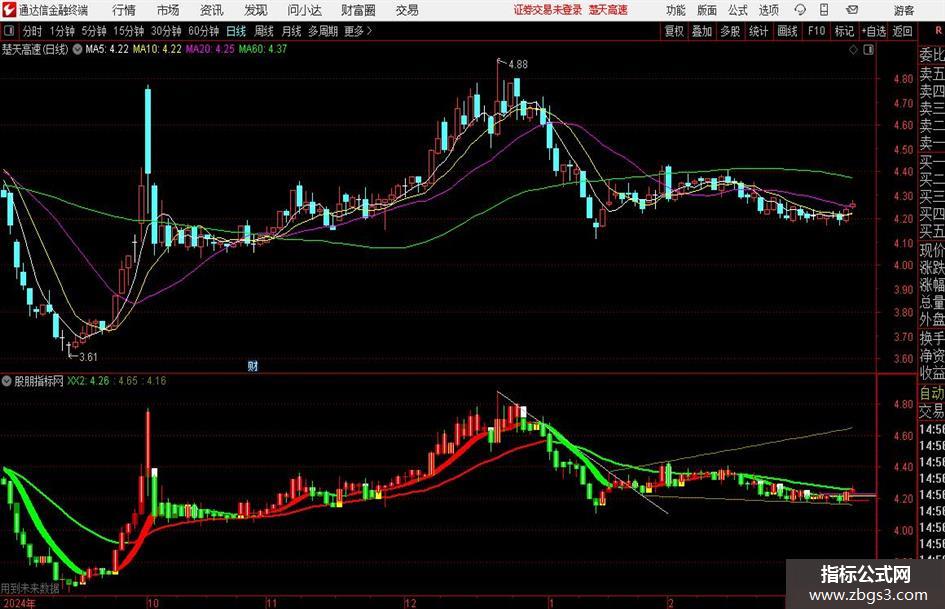Screen dimensions: 945x609
Task: Click the diamond icon above main chart
Action: tap(853, 50)
